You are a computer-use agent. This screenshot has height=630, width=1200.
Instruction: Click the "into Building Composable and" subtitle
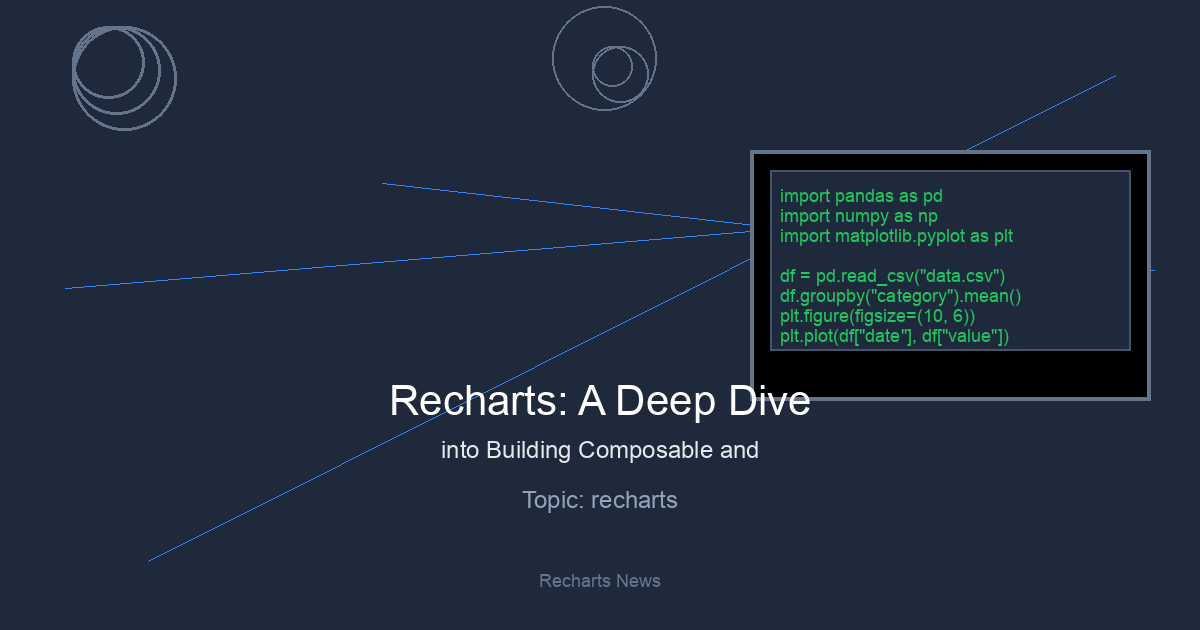point(599,450)
